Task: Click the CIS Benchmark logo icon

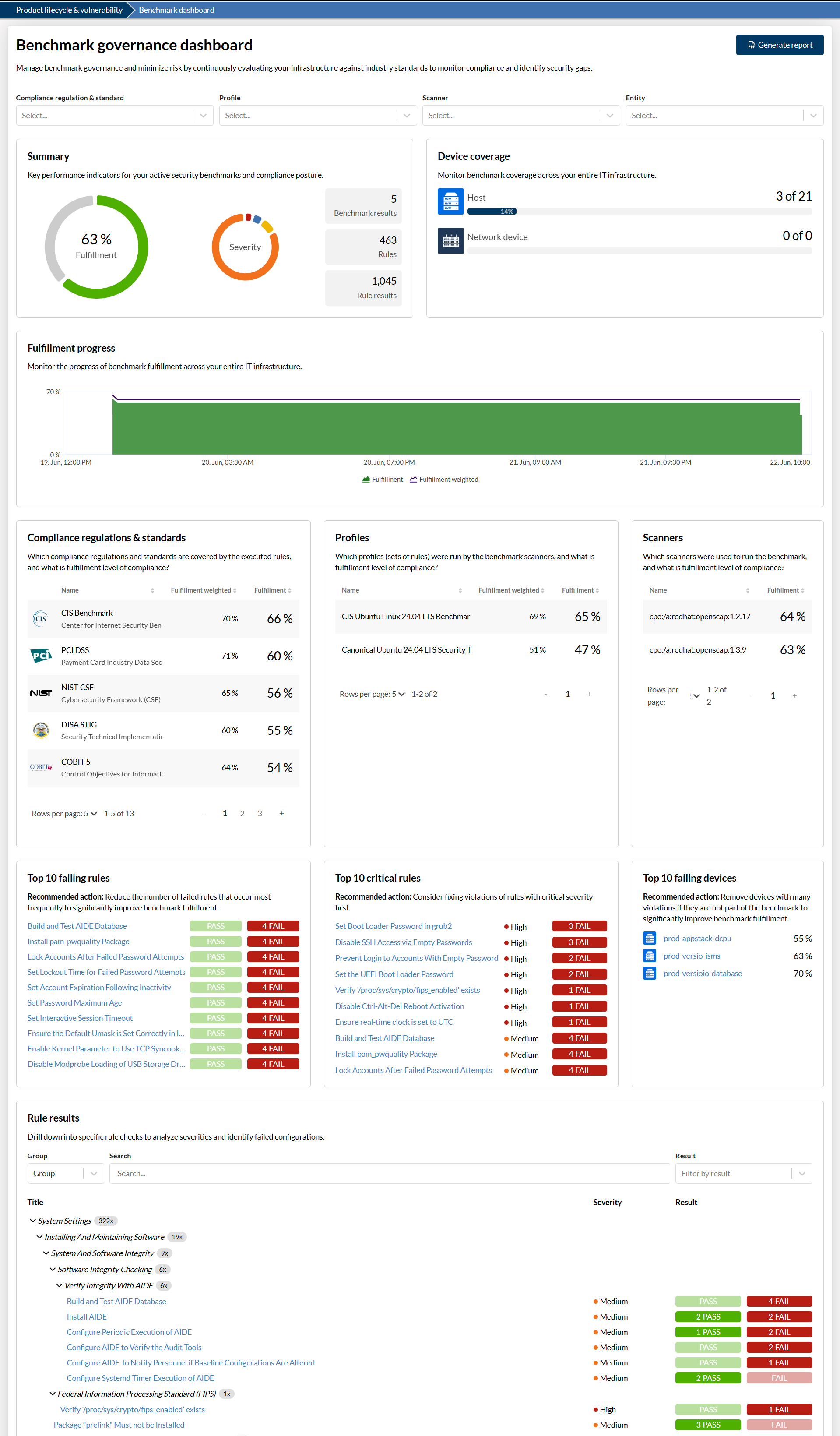Action: click(40, 618)
